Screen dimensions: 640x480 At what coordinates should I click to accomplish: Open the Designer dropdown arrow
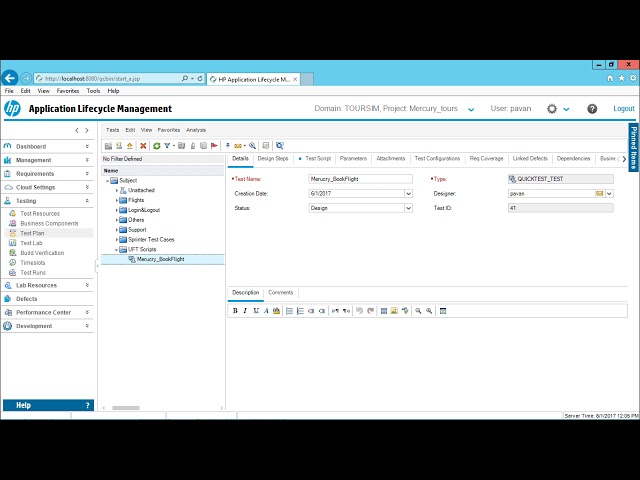[609, 193]
